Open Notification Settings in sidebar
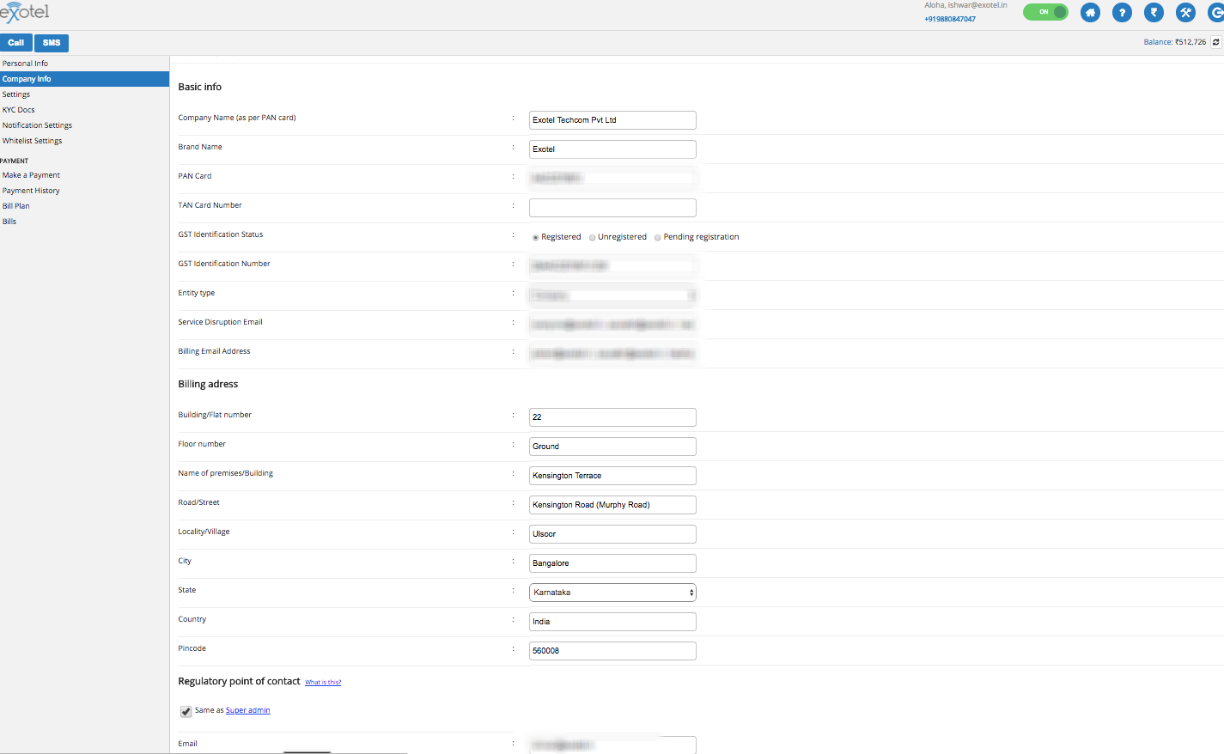Screen dimensions: 1224x754 37,125
